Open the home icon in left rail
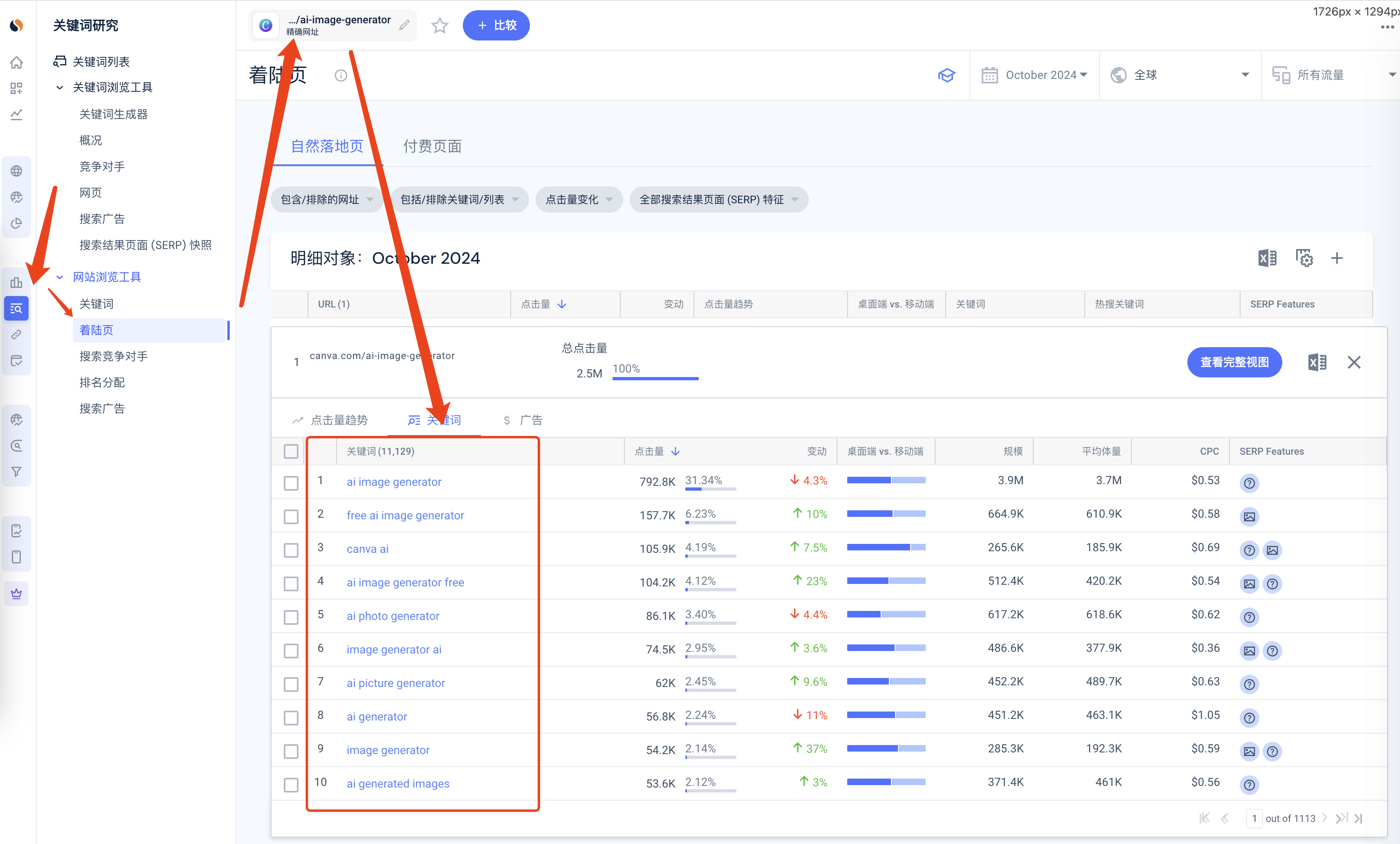Image resolution: width=1400 pixels, height=844 pixels. pyautogui.click(x=16, y=63)
